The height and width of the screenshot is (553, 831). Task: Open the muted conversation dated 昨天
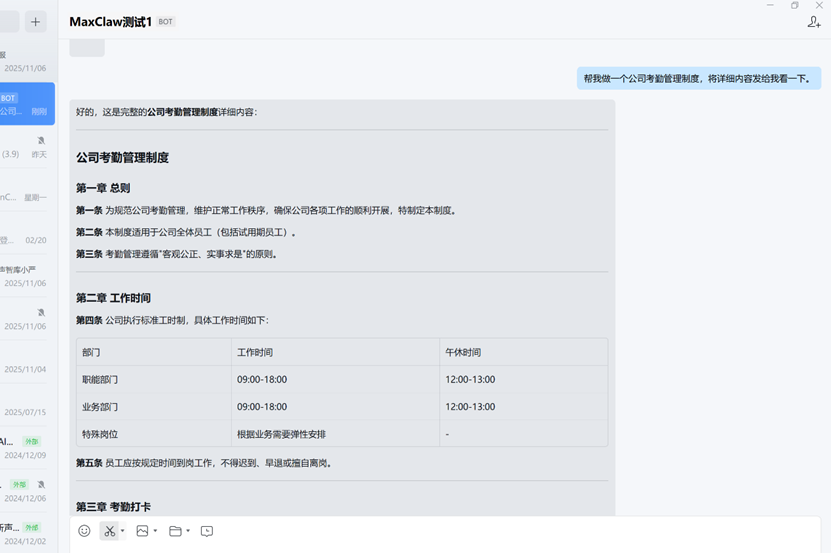(x=26, y=148)
